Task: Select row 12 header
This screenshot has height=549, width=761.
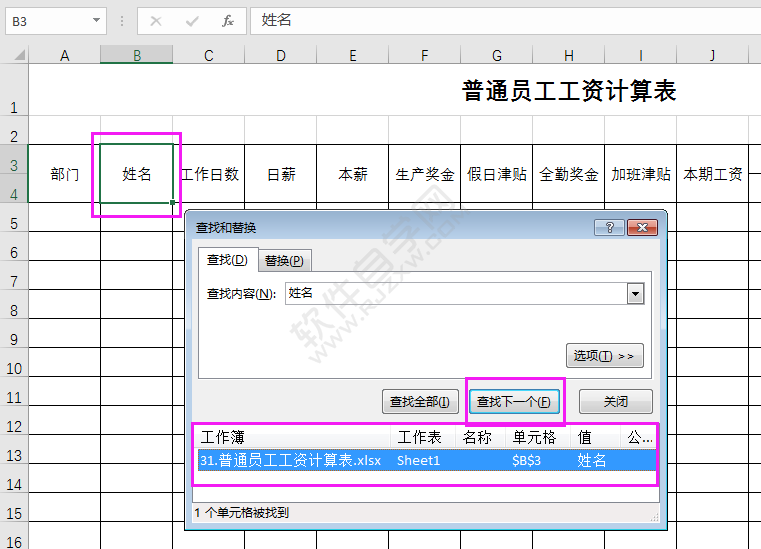Action: (14, 420)
